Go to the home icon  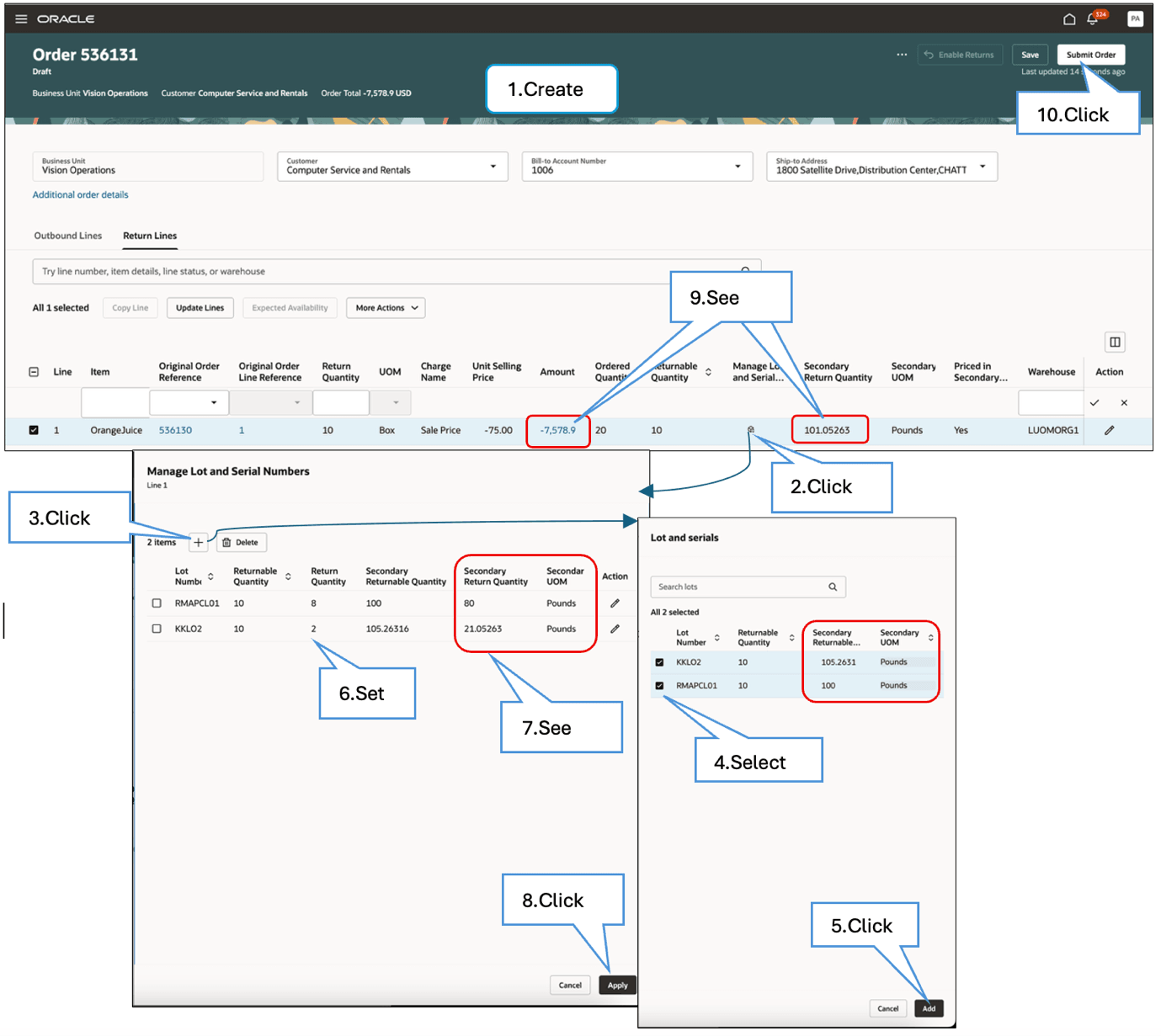click(1068, 19)
